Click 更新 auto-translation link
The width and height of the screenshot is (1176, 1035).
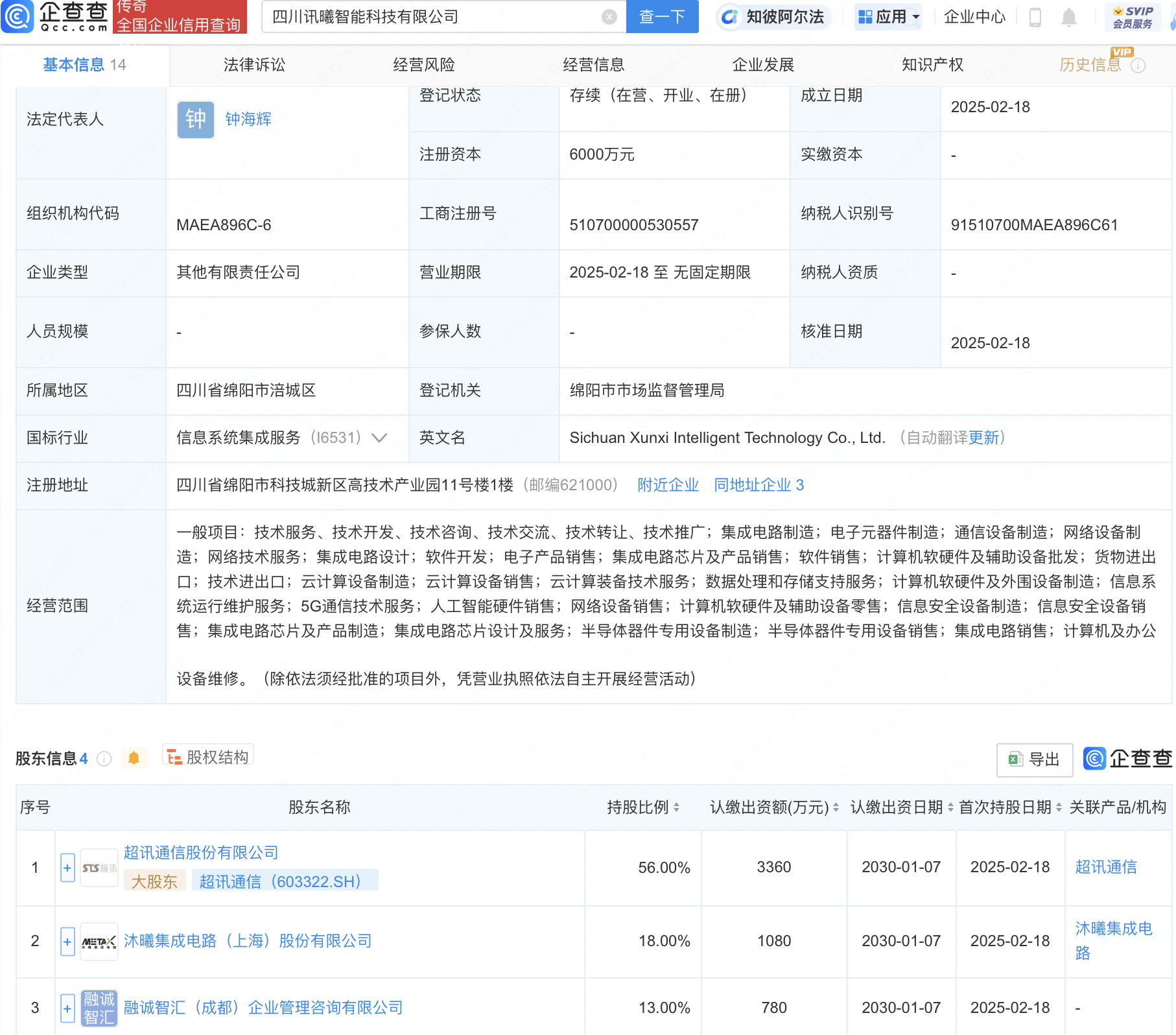pyautogui.click(x=983, y=438)
